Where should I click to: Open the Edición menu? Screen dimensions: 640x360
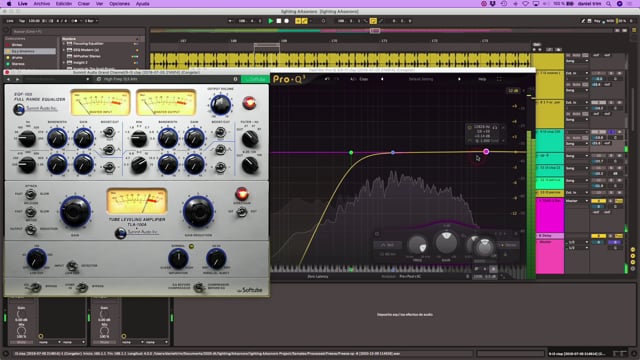64,4
